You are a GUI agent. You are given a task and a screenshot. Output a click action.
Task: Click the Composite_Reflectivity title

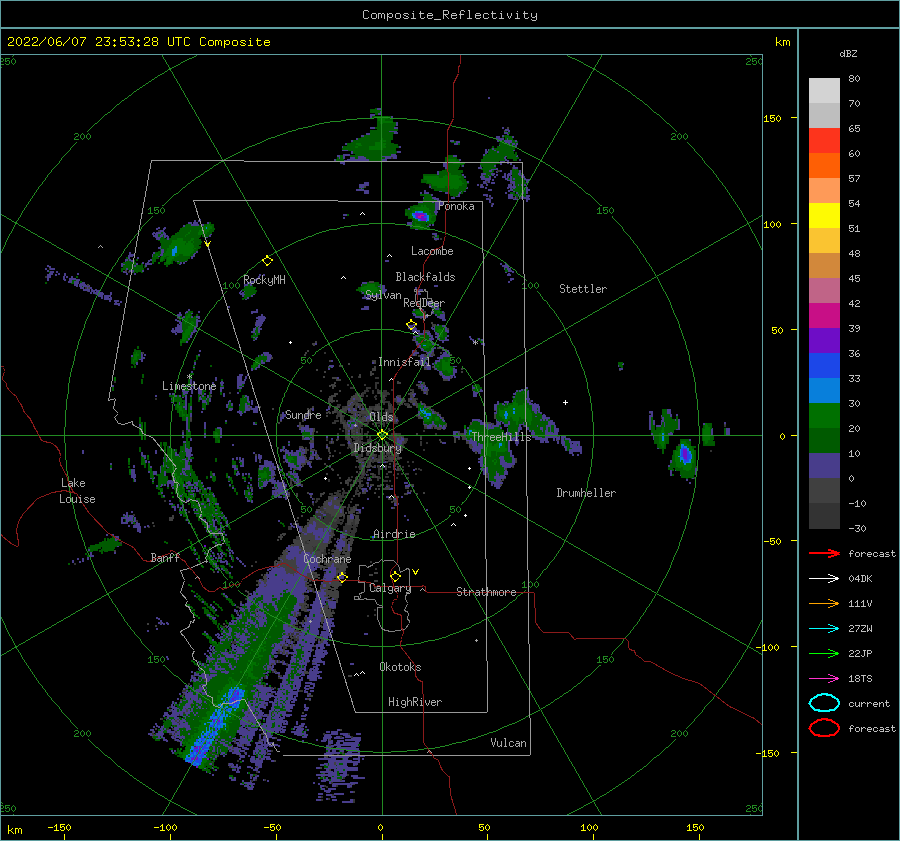click(449, 15)
